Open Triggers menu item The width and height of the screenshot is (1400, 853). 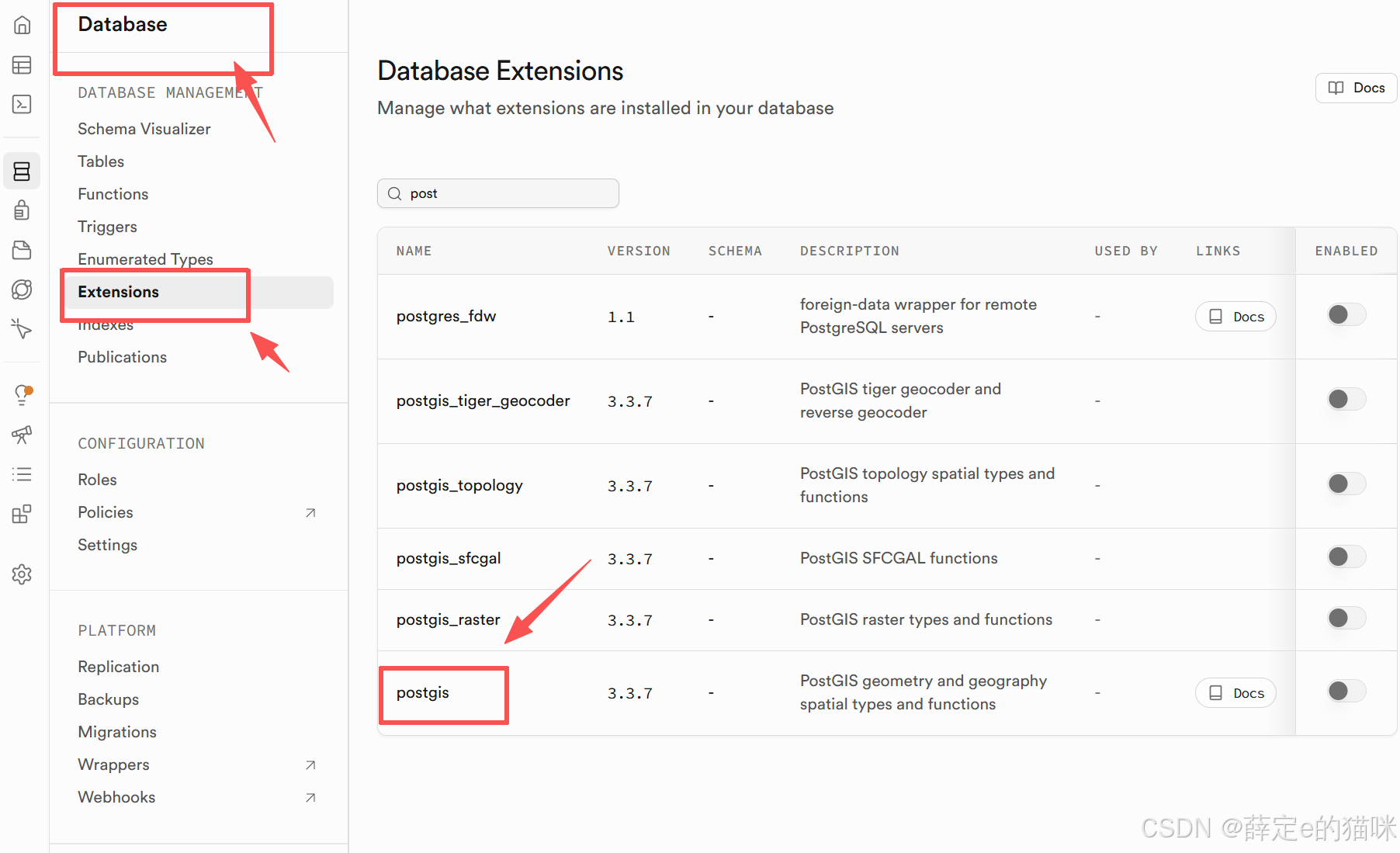pyautogui.click(x=107, y=227)
